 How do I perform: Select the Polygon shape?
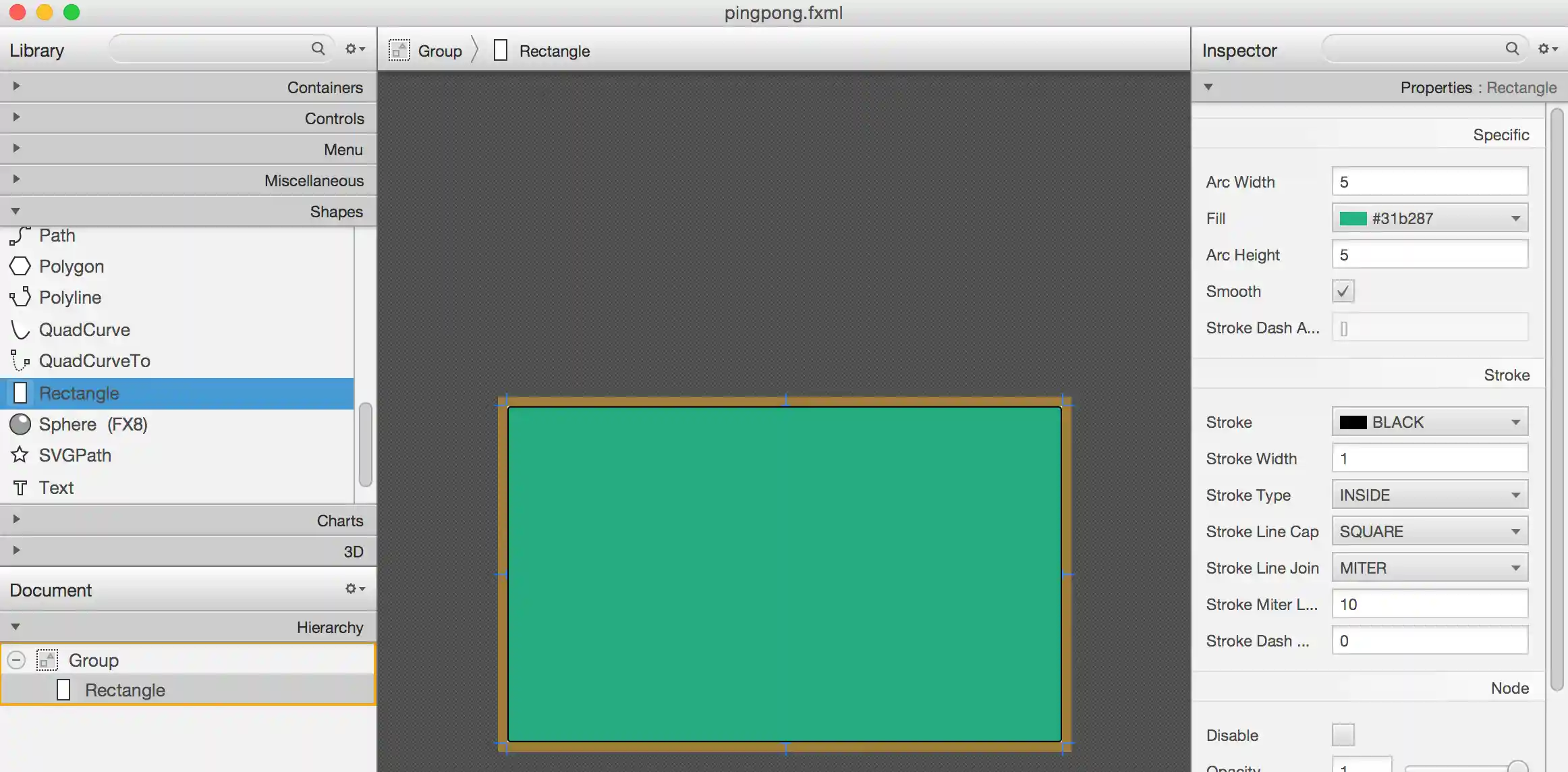tap(72, 266)
